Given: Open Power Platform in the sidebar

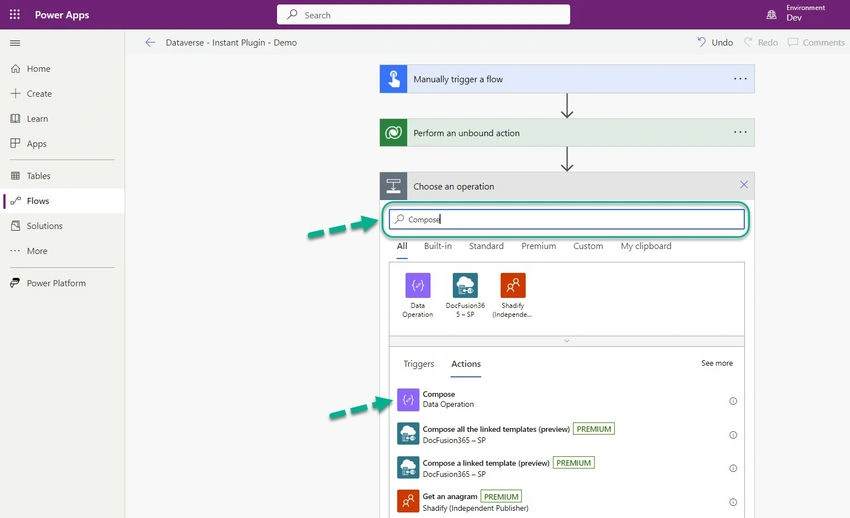Looking at the screenshot, I should pos(62,283).
